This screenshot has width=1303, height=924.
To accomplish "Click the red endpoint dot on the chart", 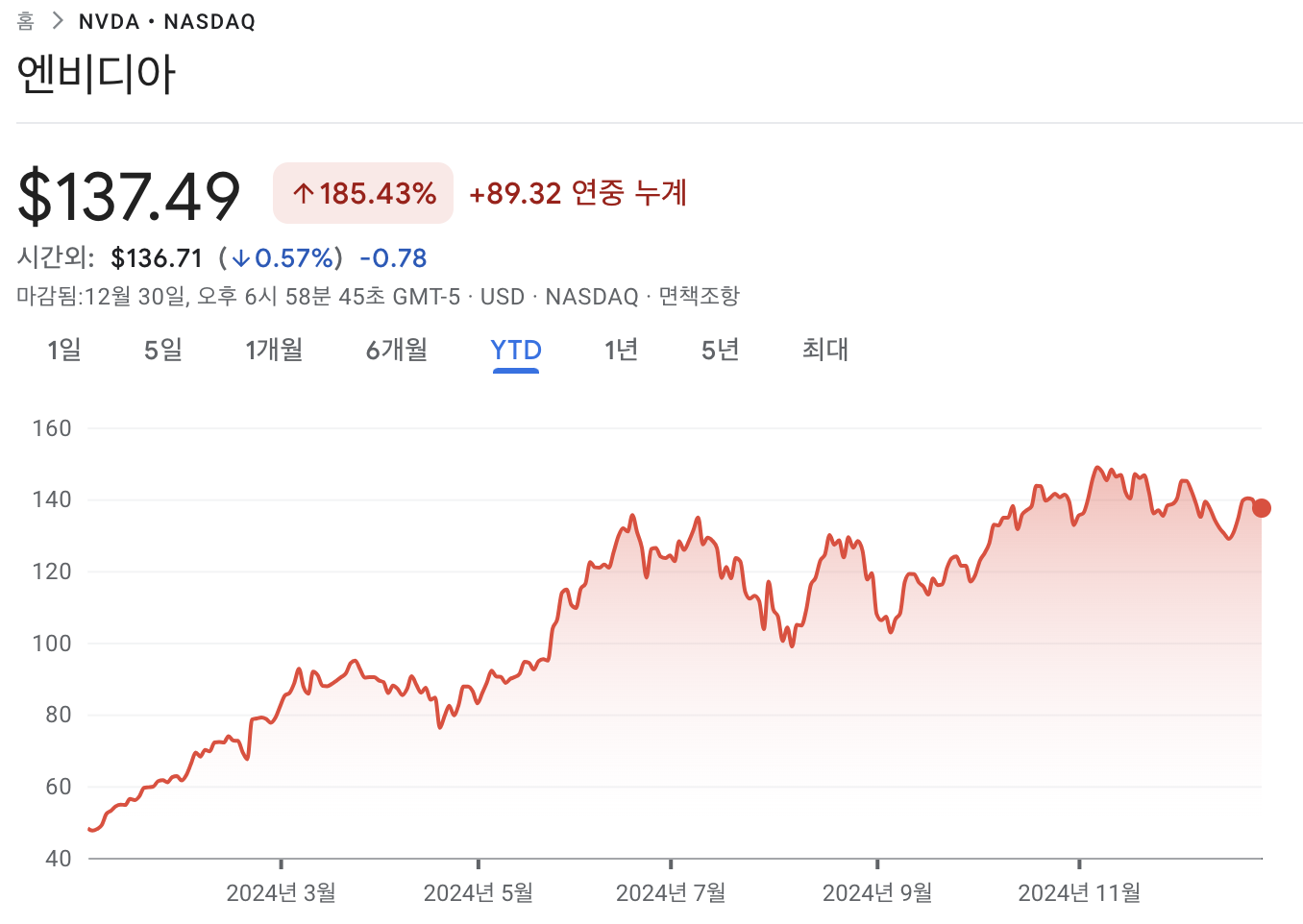I will pyautogui.click(x=1261, y=508).
